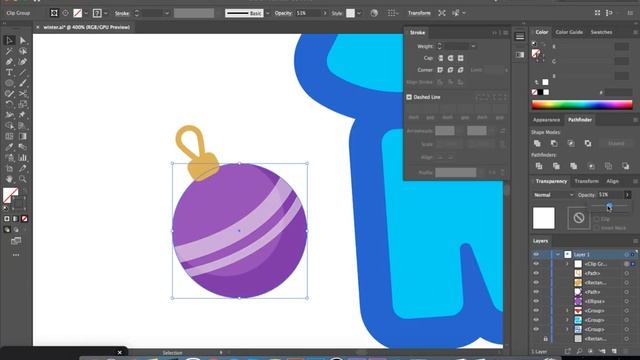
Task: Expand the red Group sublayer
Action: [567, 311]
